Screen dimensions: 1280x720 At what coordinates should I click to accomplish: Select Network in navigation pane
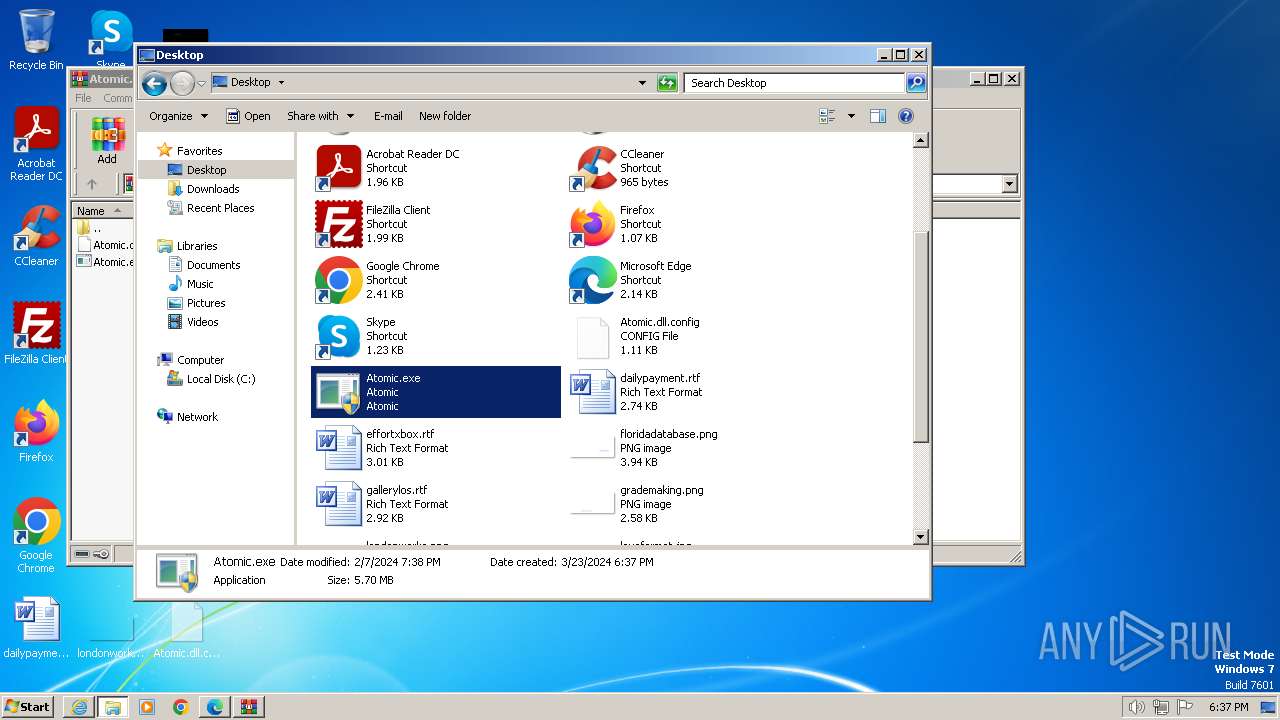click(197, 417)
